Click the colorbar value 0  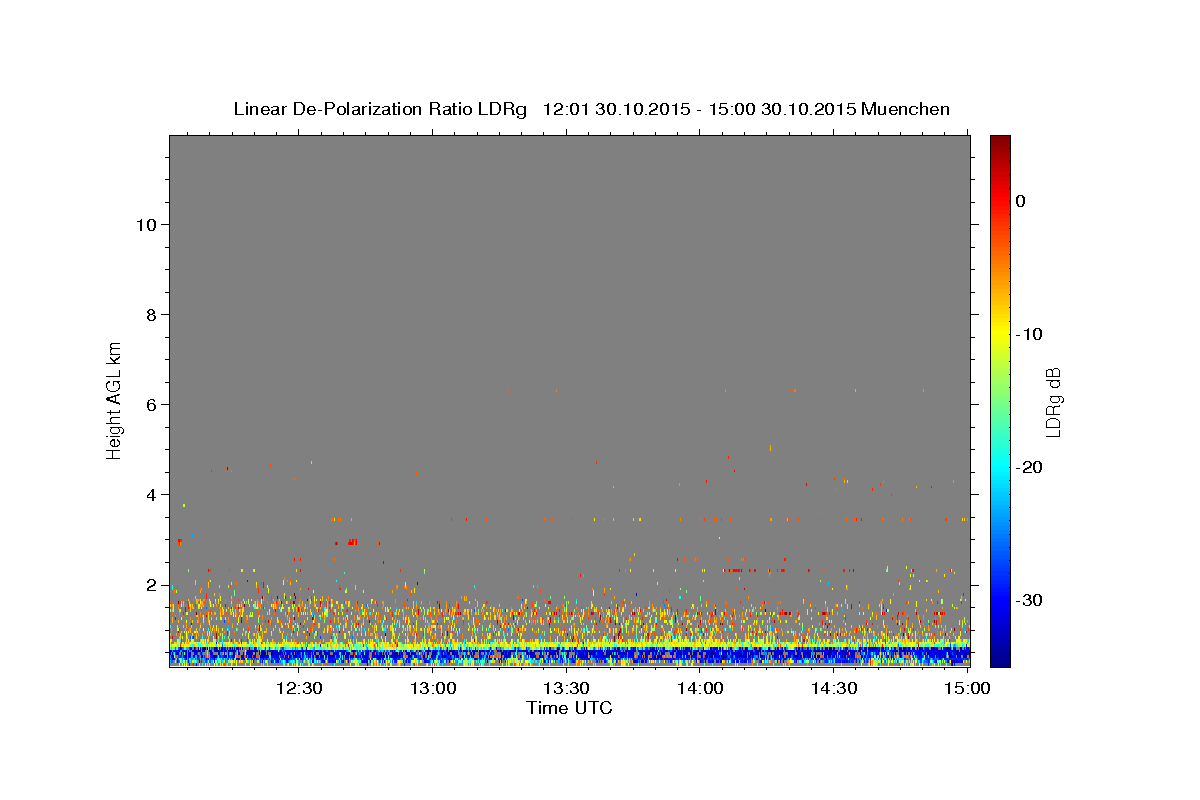tap(1021, 201)
